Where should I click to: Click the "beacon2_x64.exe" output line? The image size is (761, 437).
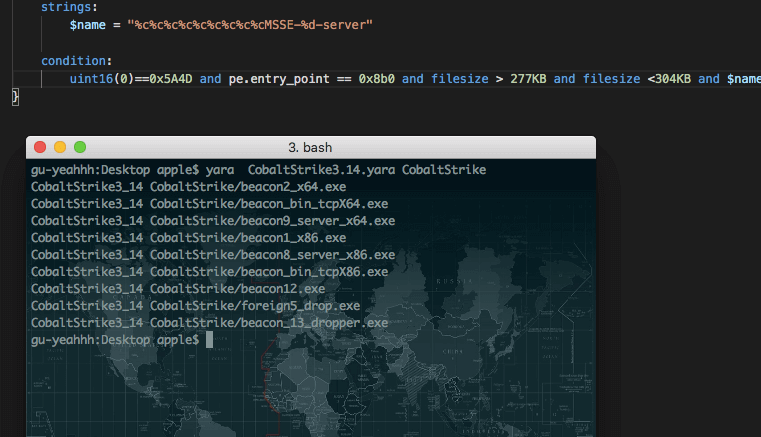click(x=189, y=187)
